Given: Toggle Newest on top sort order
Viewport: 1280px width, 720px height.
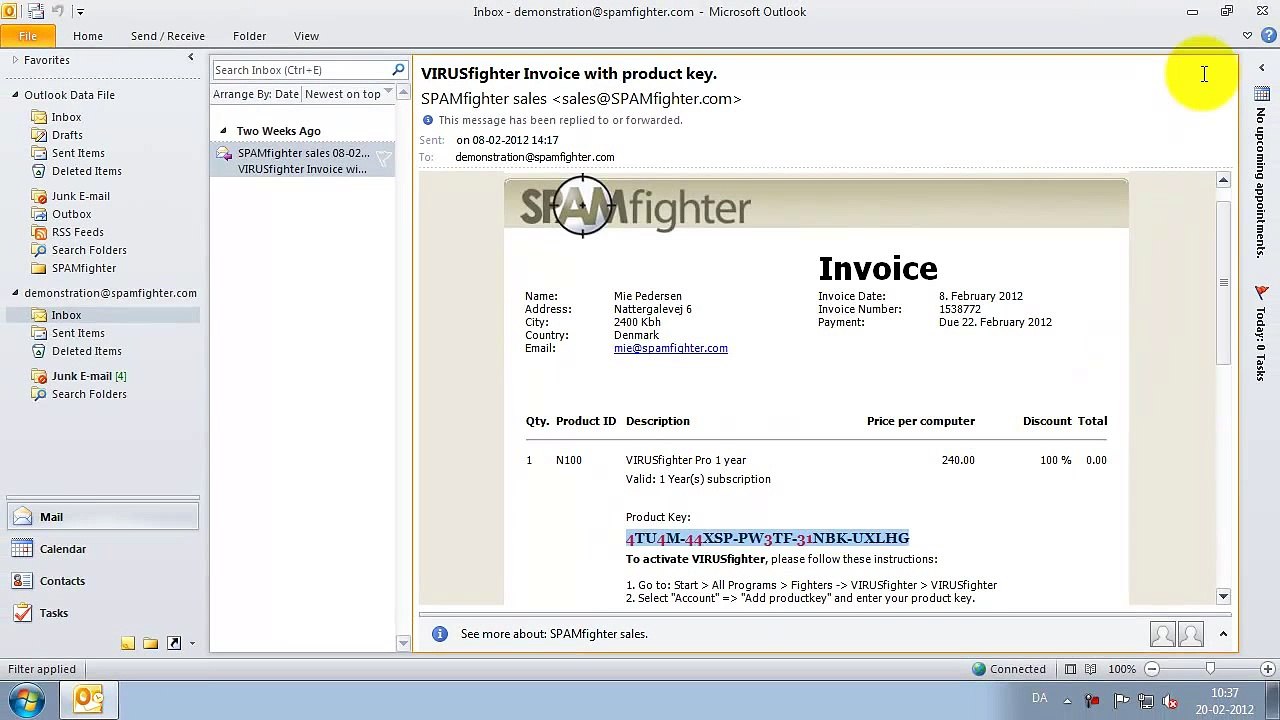Looking at the screenshot, I should click(348, 94).
